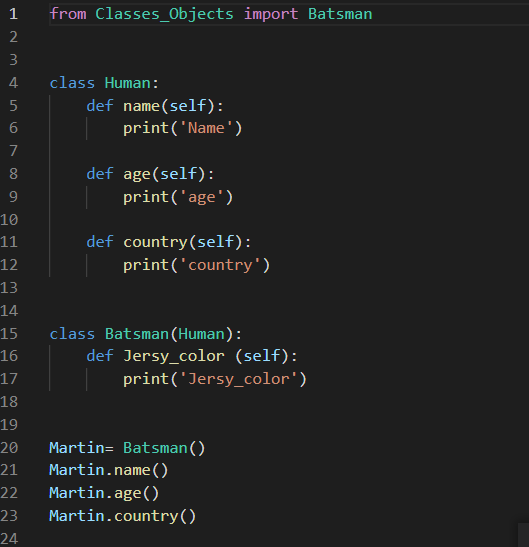Click the string 'Name' on line 6
This screenshot has height=547, width=529.
point(206,128)
